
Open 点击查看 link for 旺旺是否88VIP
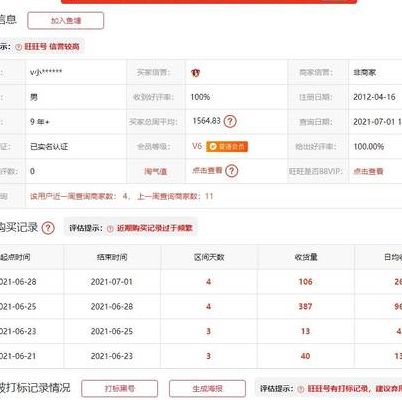coord(368,171)
